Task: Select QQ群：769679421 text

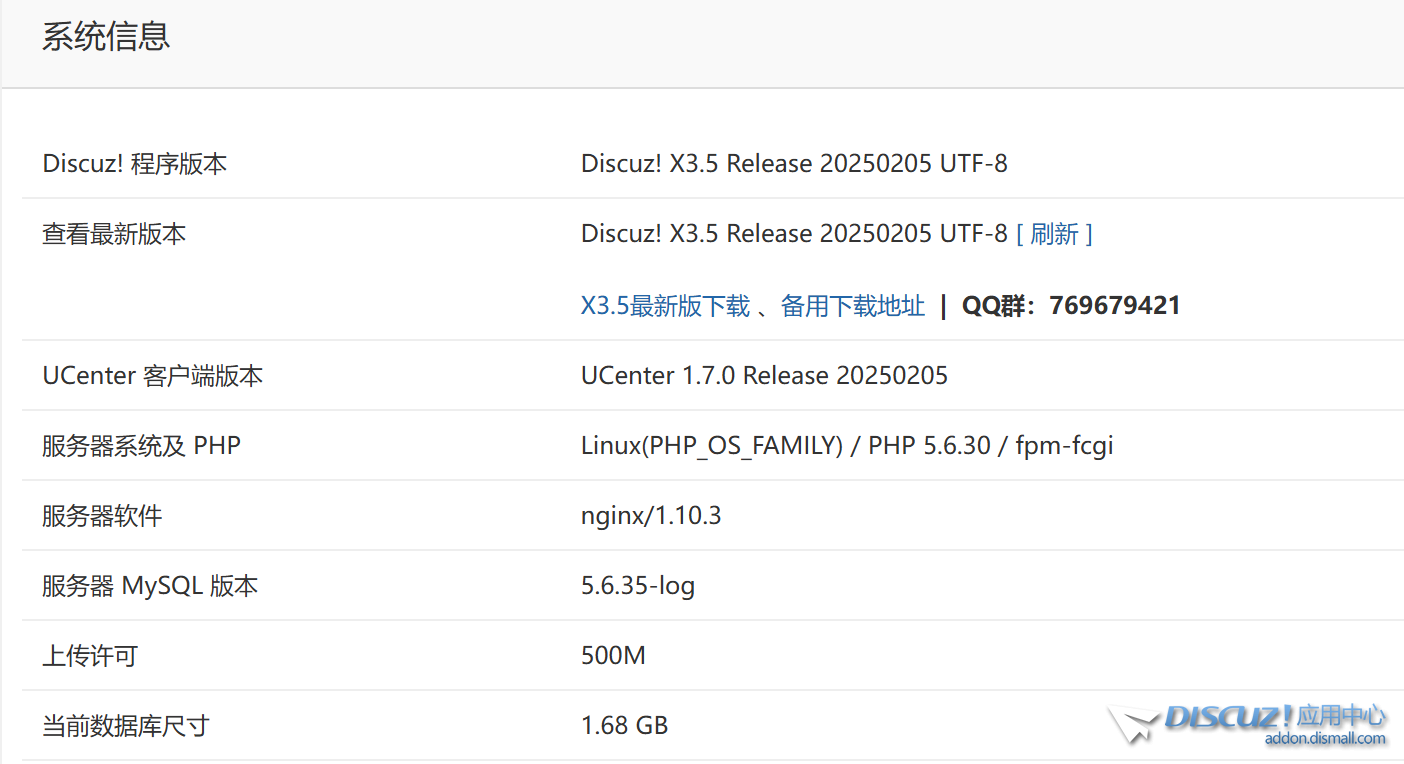Action: tap(1071, 306)
